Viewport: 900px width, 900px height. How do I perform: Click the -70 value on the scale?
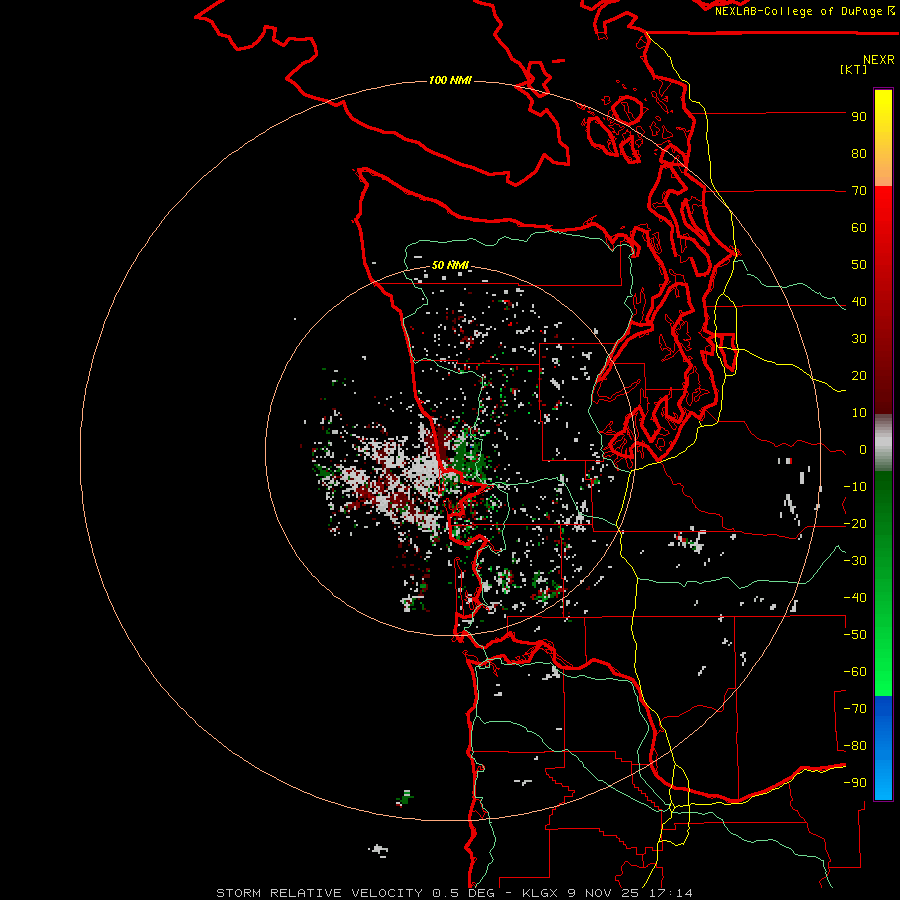coord(855,709)
